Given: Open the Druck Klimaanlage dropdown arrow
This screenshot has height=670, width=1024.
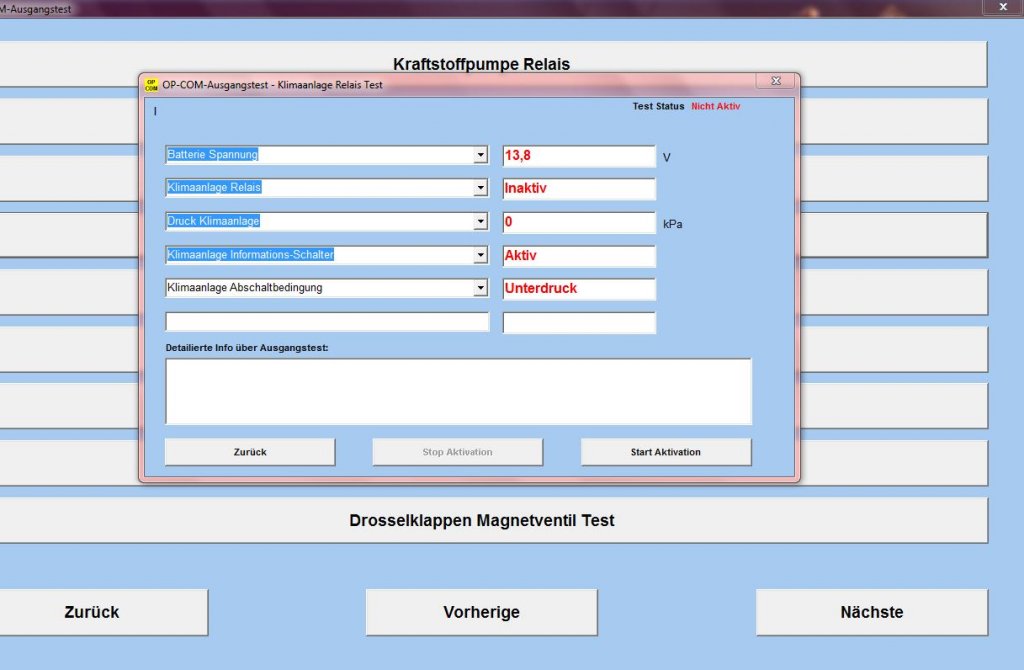Looking at the screenshot, I should (481, 221).
